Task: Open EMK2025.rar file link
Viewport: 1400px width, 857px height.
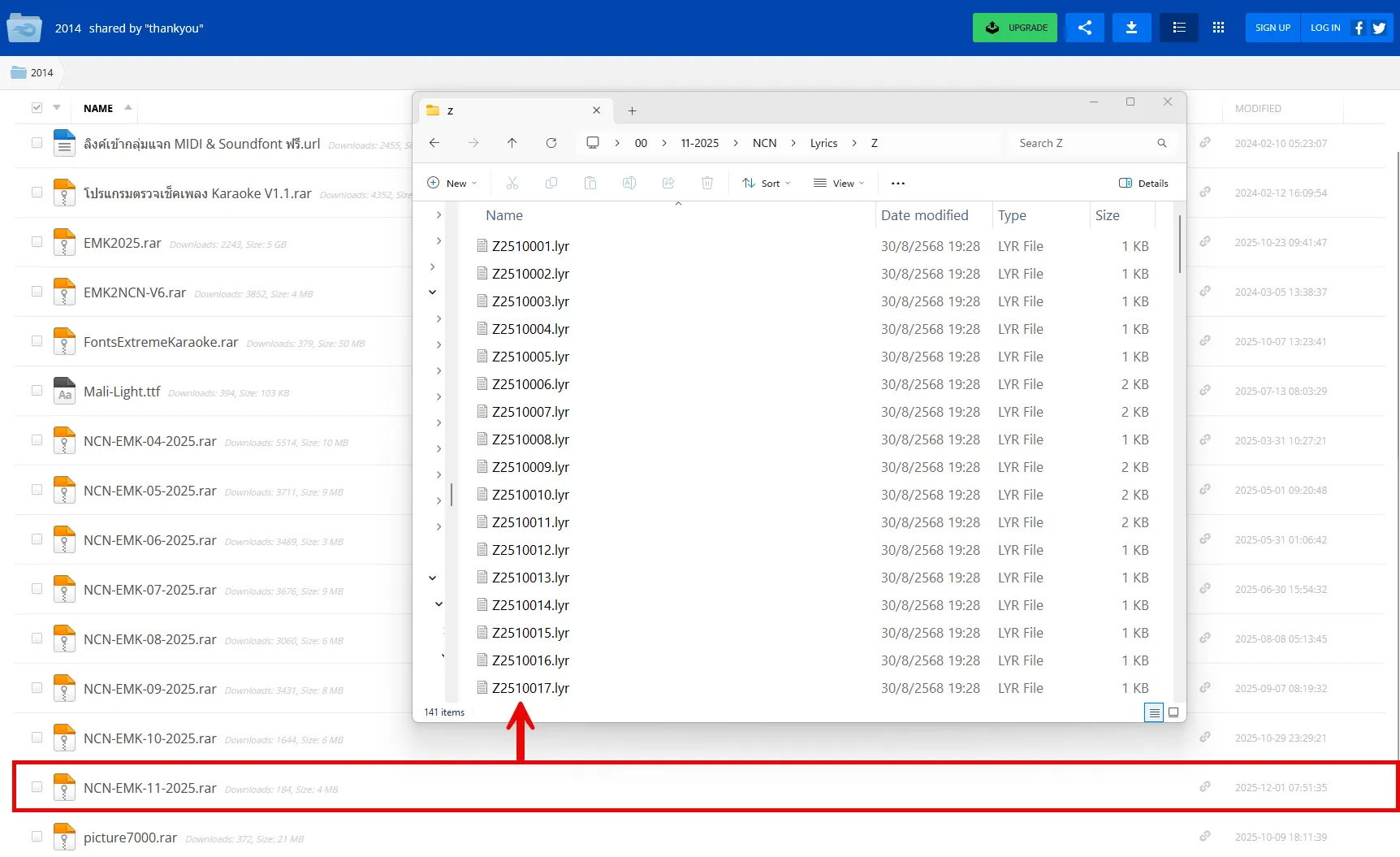Action: (123, 243)
